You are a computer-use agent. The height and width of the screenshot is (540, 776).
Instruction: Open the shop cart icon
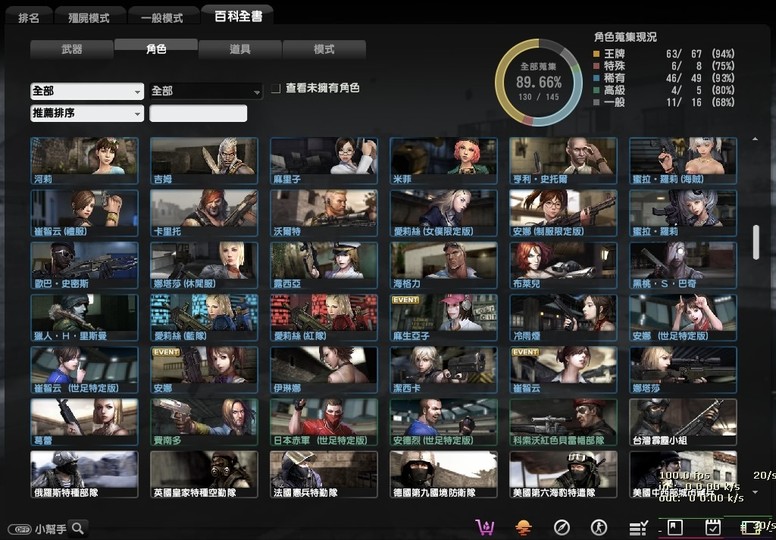pos(487,527)
